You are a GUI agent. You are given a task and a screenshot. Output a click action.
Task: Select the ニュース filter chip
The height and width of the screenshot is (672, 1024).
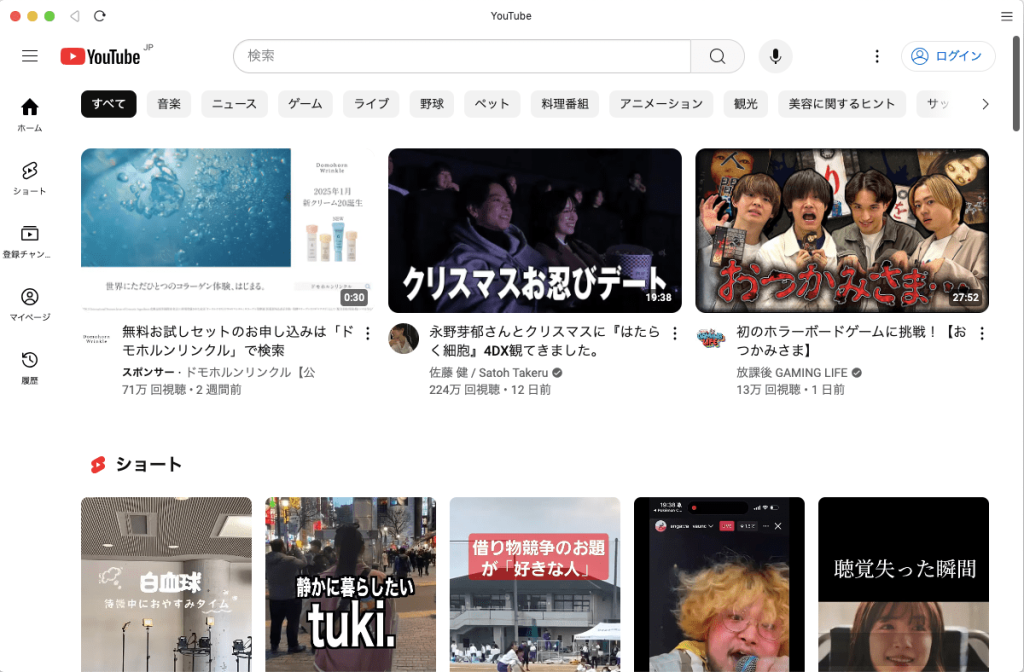click(234, 104)
